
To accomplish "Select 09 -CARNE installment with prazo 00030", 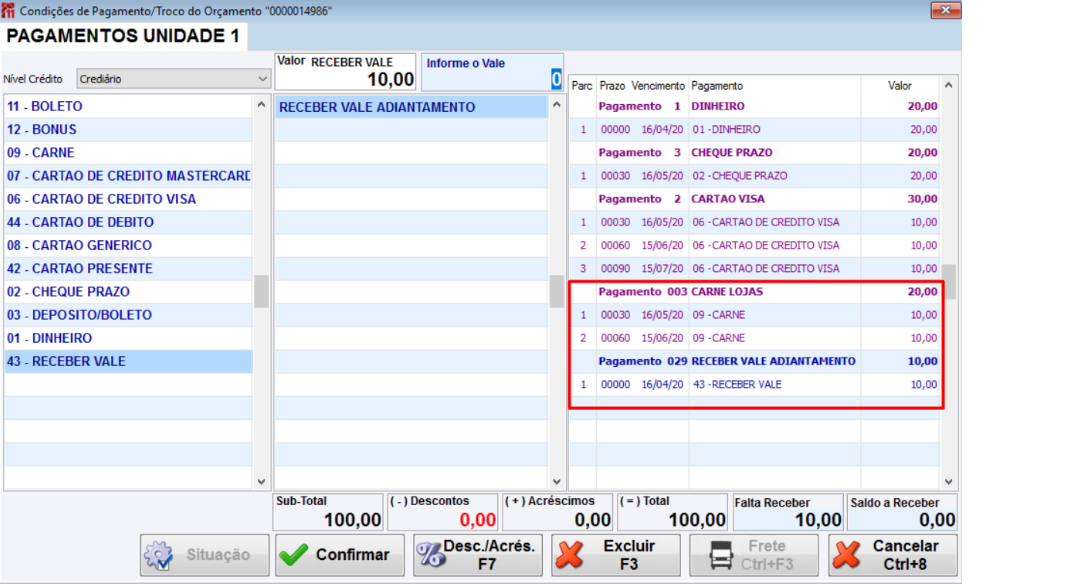I will pos(754,315).
